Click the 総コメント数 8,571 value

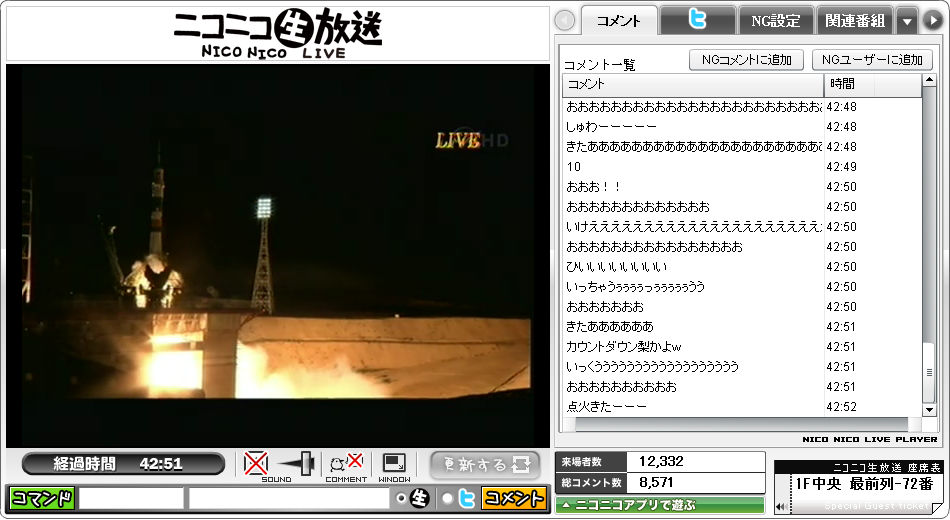[696, 483]
